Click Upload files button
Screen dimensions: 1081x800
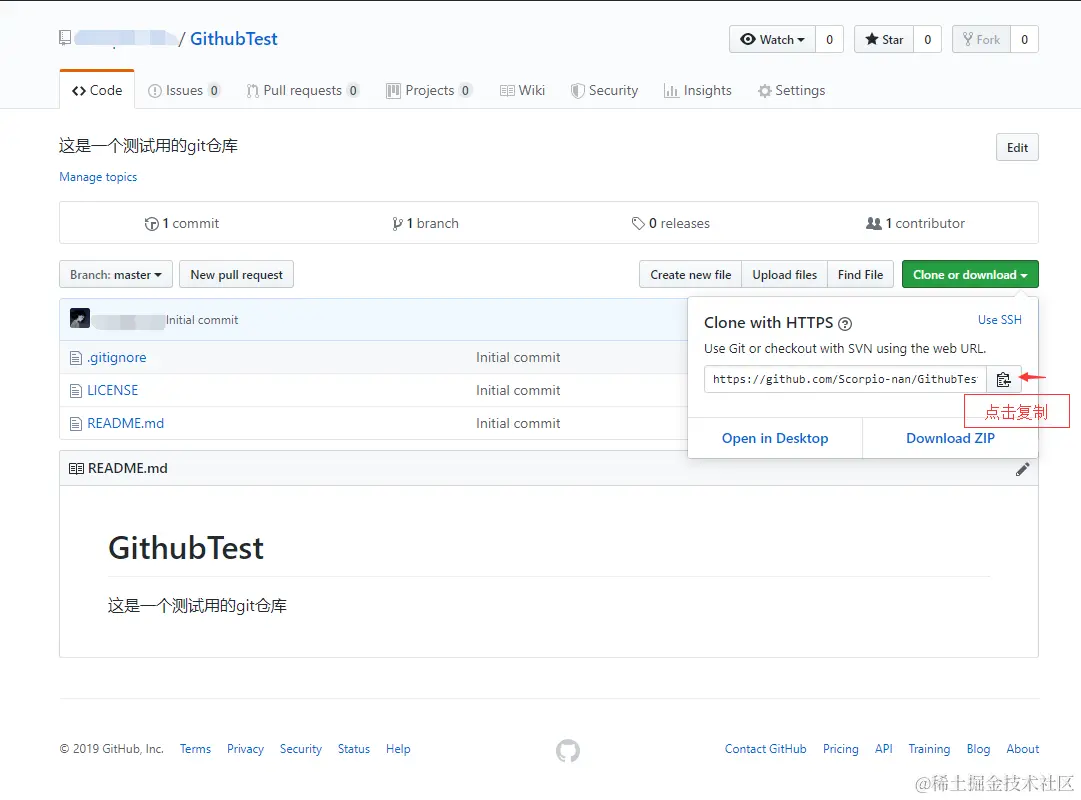tap(785, 274)
